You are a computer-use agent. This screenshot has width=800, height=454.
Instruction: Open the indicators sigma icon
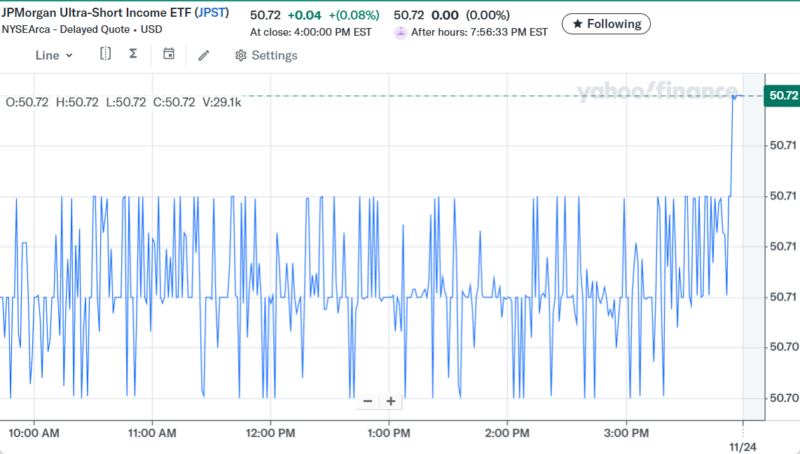click(133, 54)
